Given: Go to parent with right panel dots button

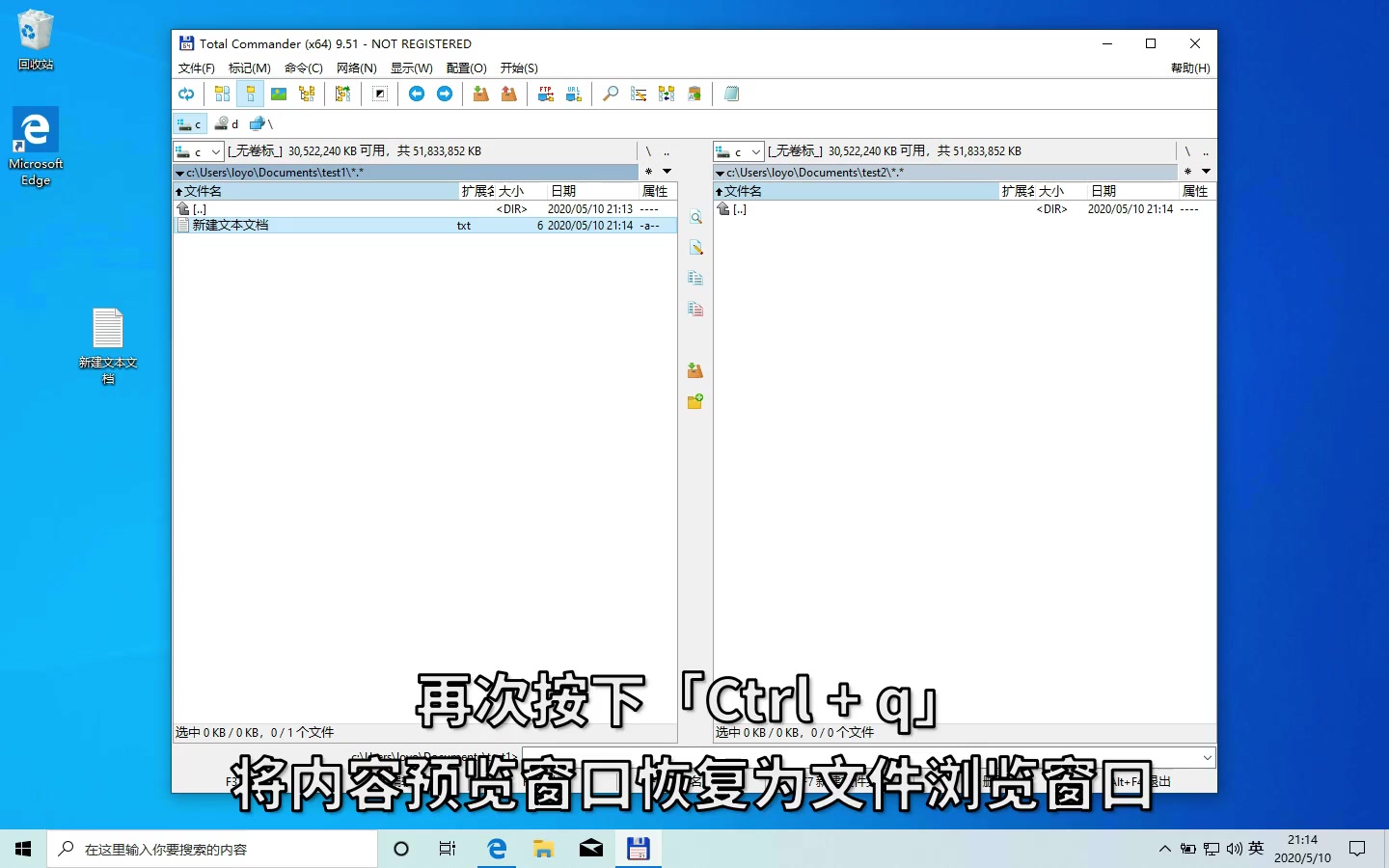Looking at the screenshot, I should tap(1206, 151).
